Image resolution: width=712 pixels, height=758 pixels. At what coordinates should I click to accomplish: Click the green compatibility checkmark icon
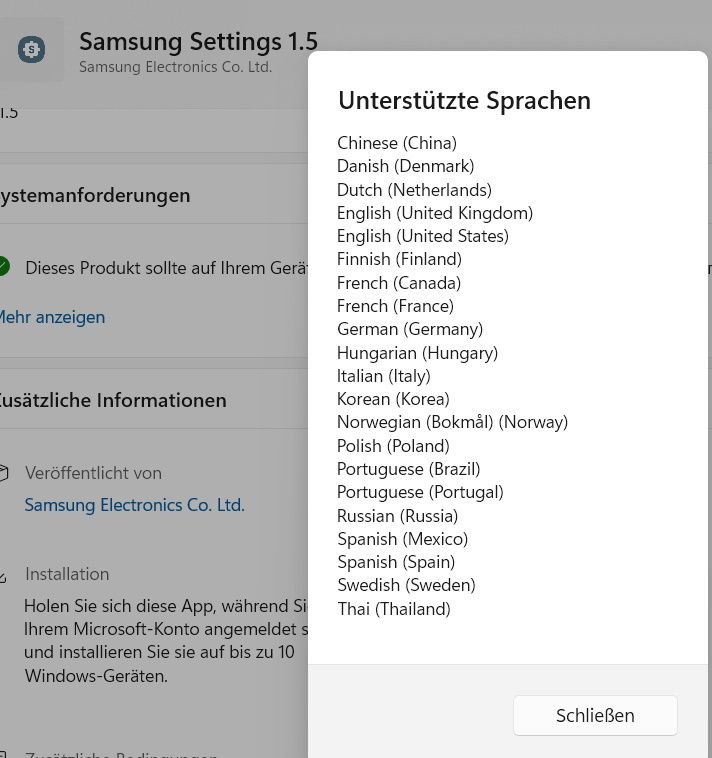tap(3, 267)
